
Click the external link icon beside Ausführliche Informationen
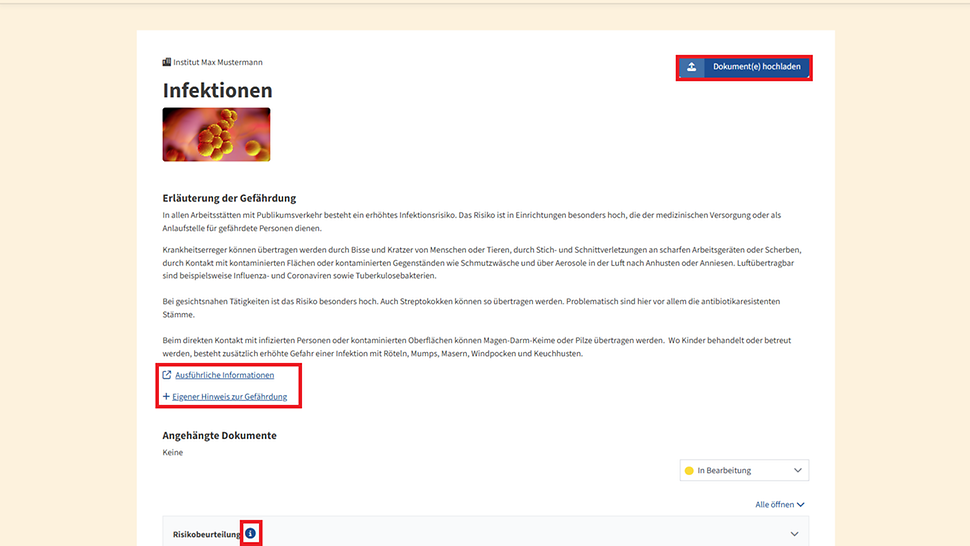(x=167, y=375)
